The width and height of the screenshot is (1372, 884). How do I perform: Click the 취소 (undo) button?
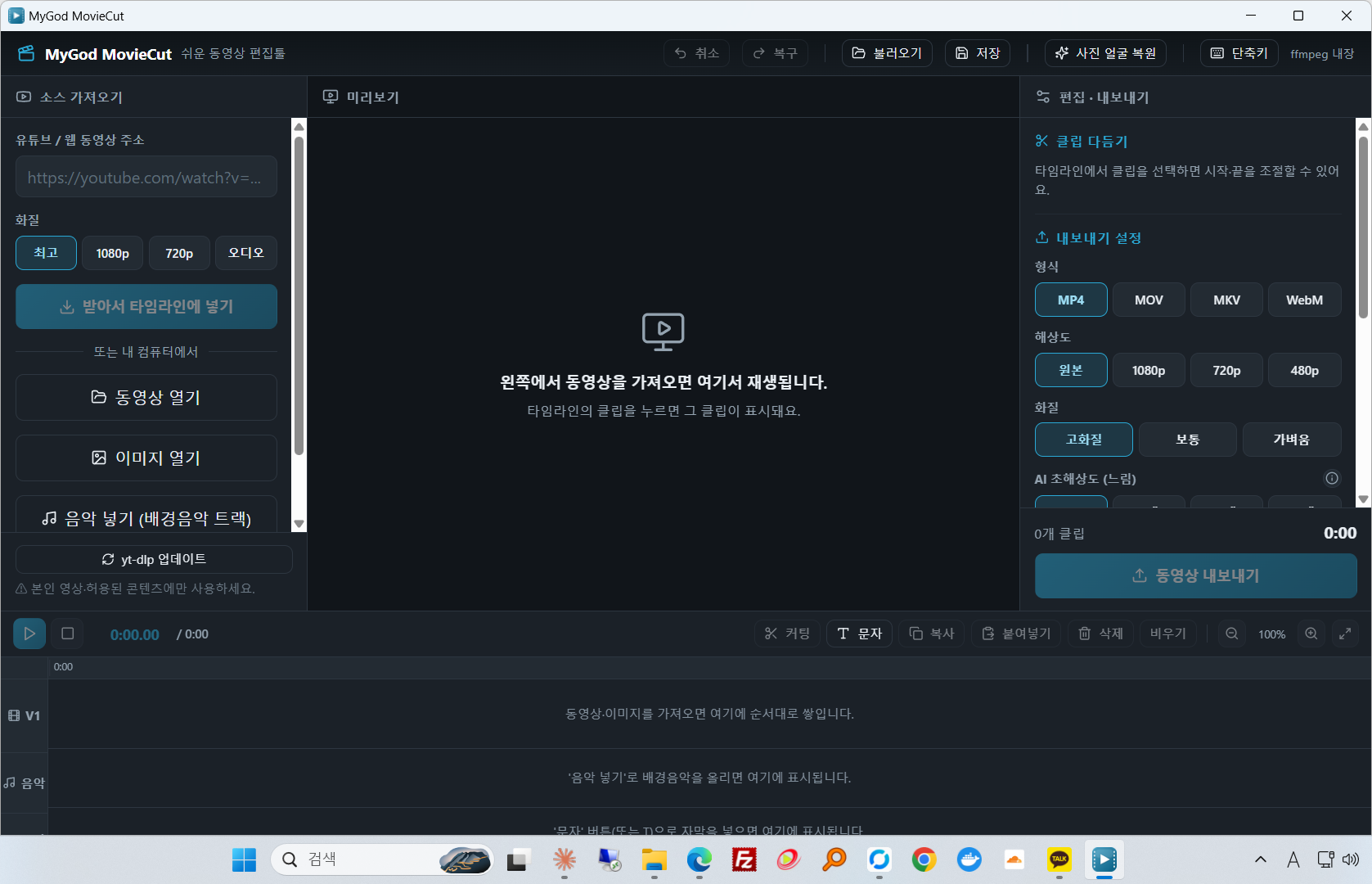696,53
